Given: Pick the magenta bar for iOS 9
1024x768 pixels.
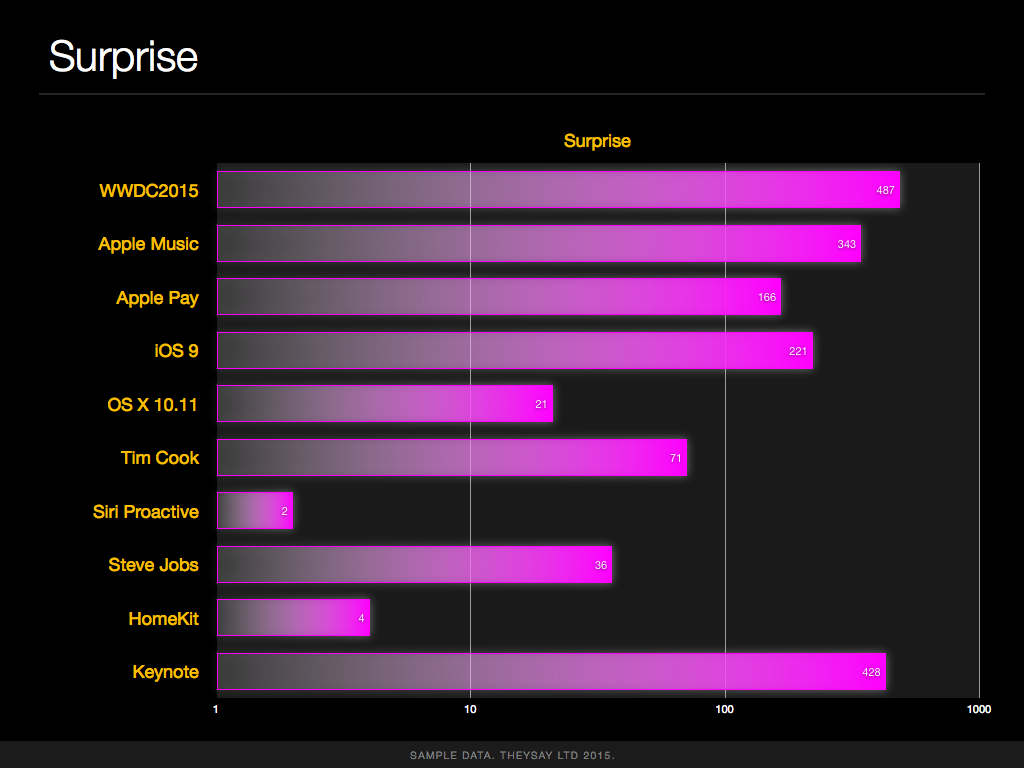Looking at the screenshot, I should pos(515,351).
